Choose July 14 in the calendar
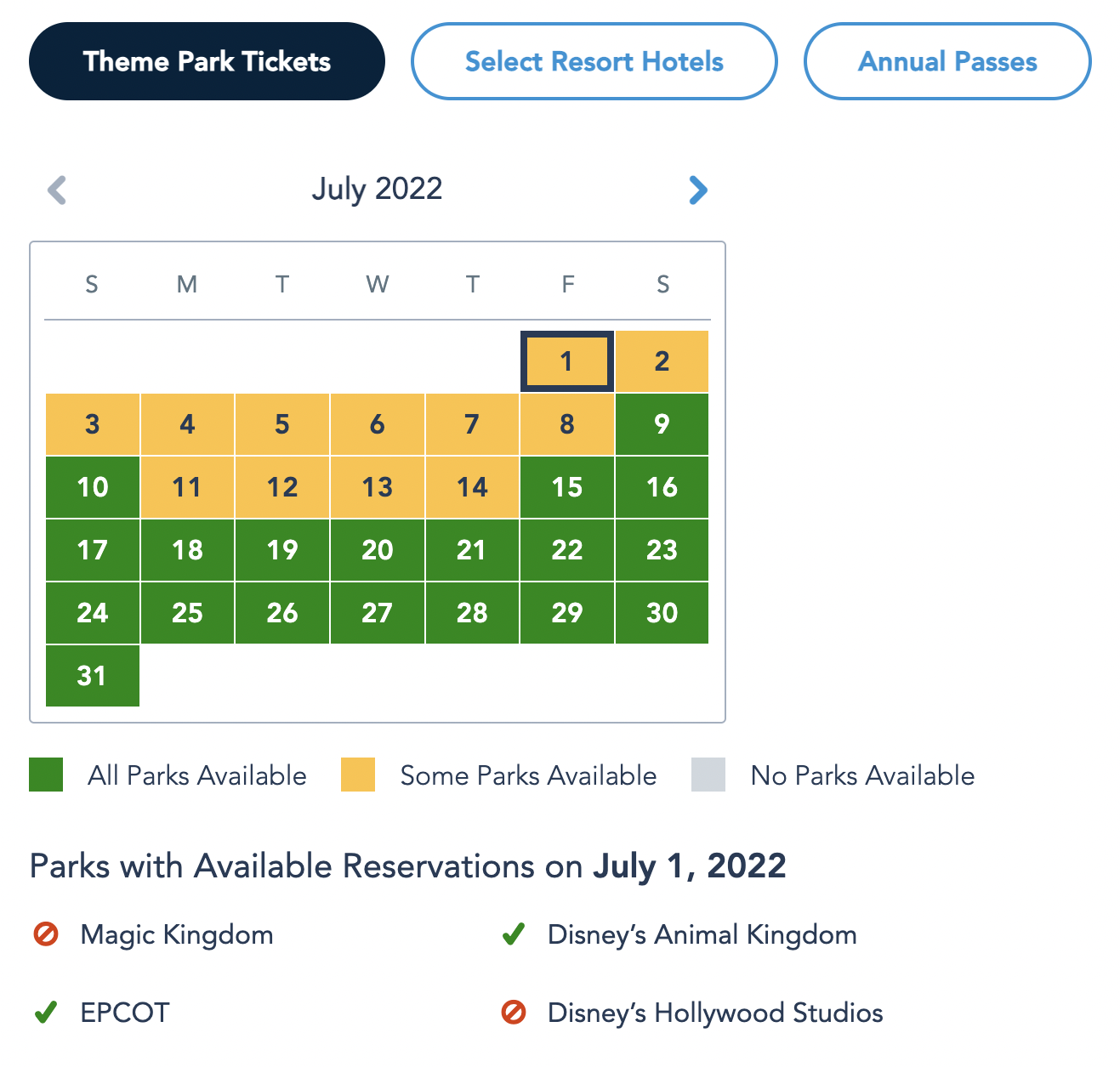The height and width of the screenshot is (1067, 1120). point(472,487)
